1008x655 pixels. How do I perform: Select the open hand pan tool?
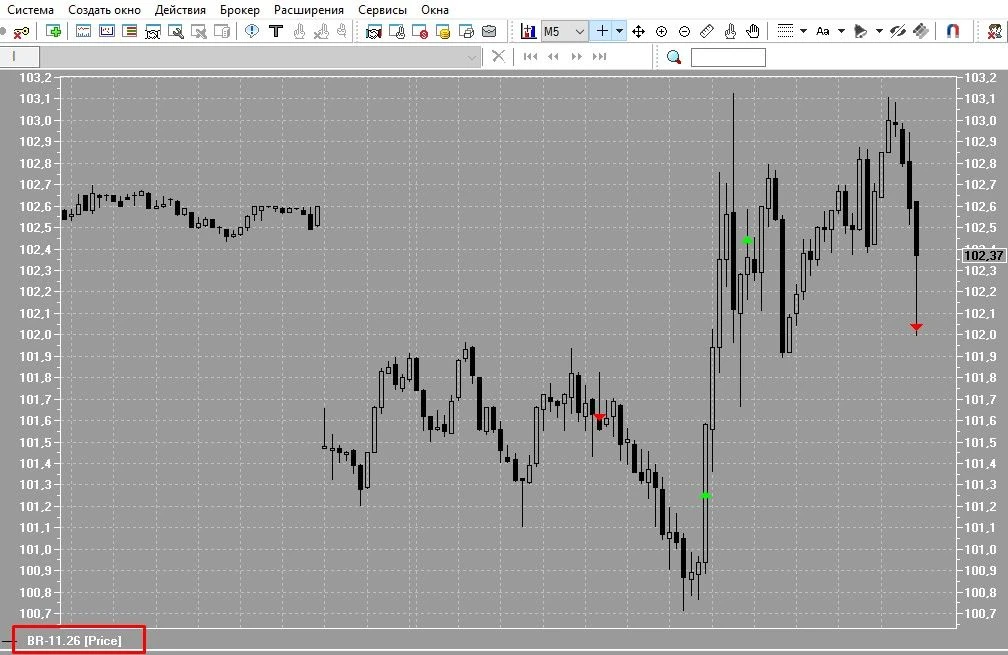tap(753, 31)
